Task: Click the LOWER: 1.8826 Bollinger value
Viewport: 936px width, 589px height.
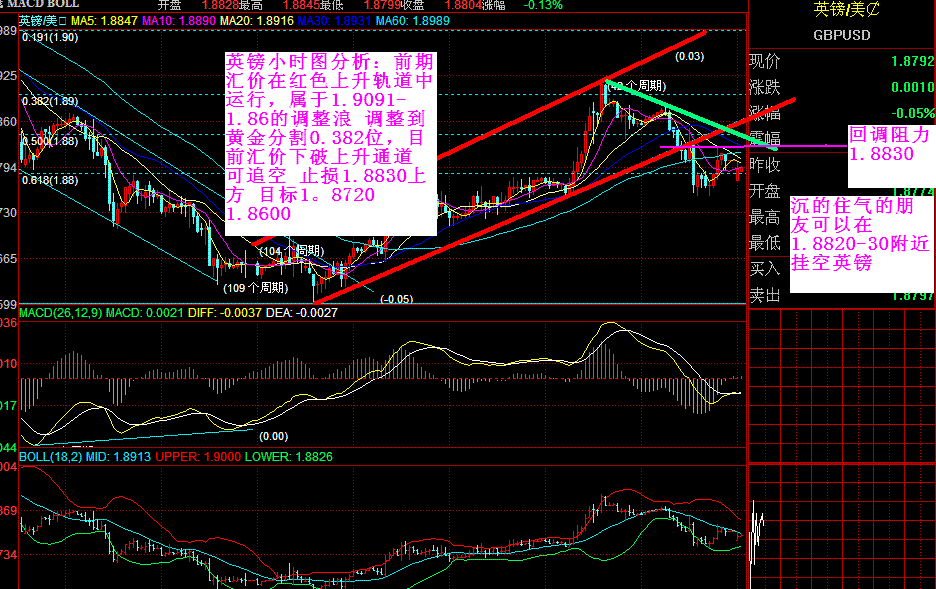Action: point(288,457)
